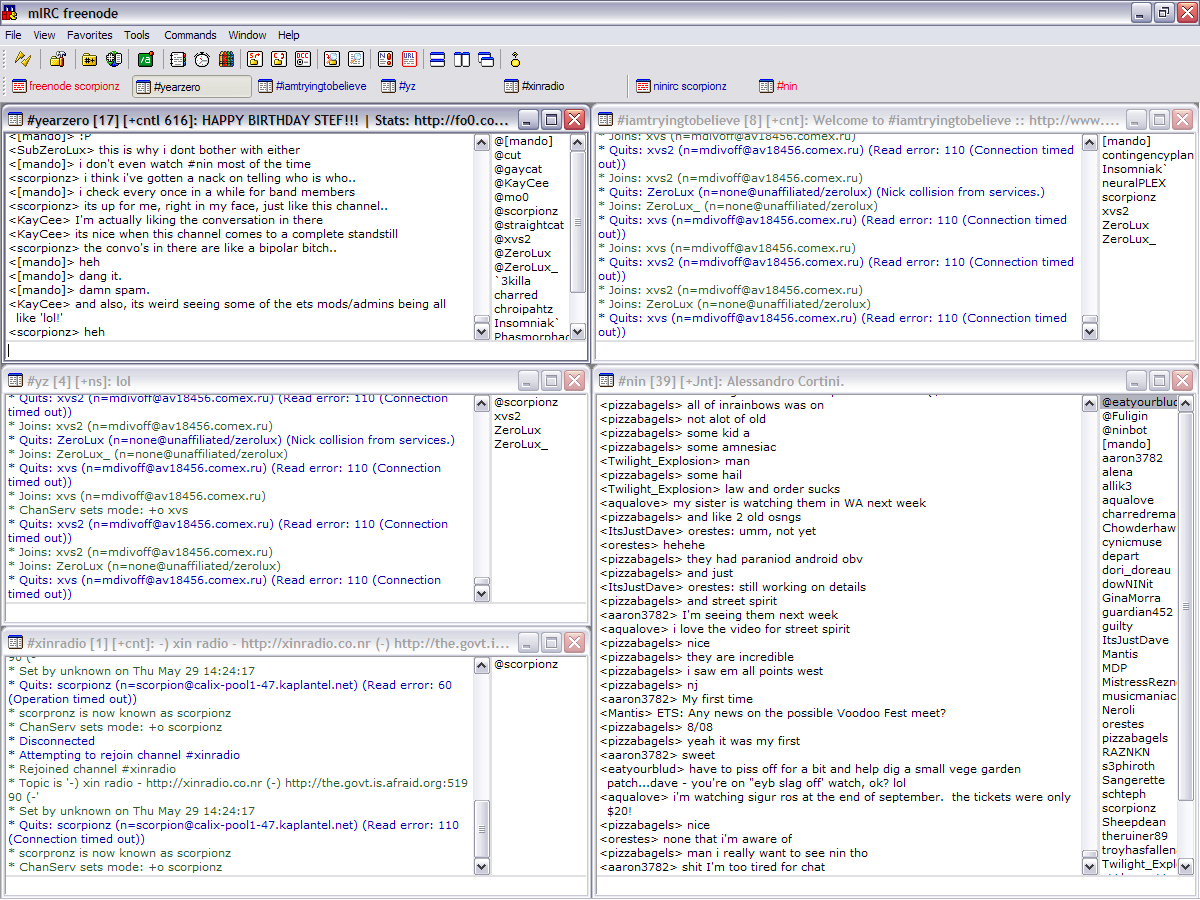Open the View menu

44,35
